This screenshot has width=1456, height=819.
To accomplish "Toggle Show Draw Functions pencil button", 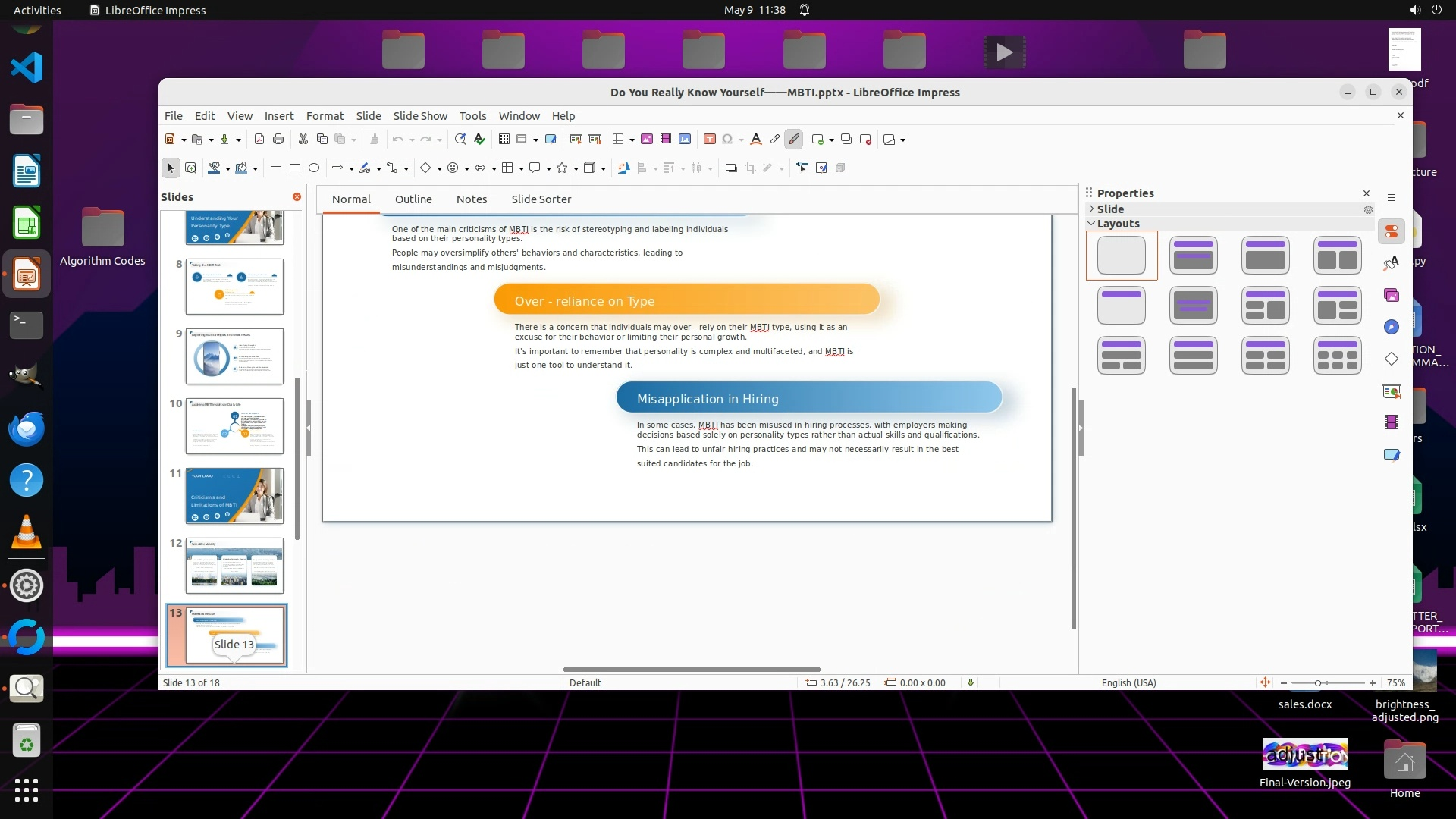I will (x=794, y=140).
